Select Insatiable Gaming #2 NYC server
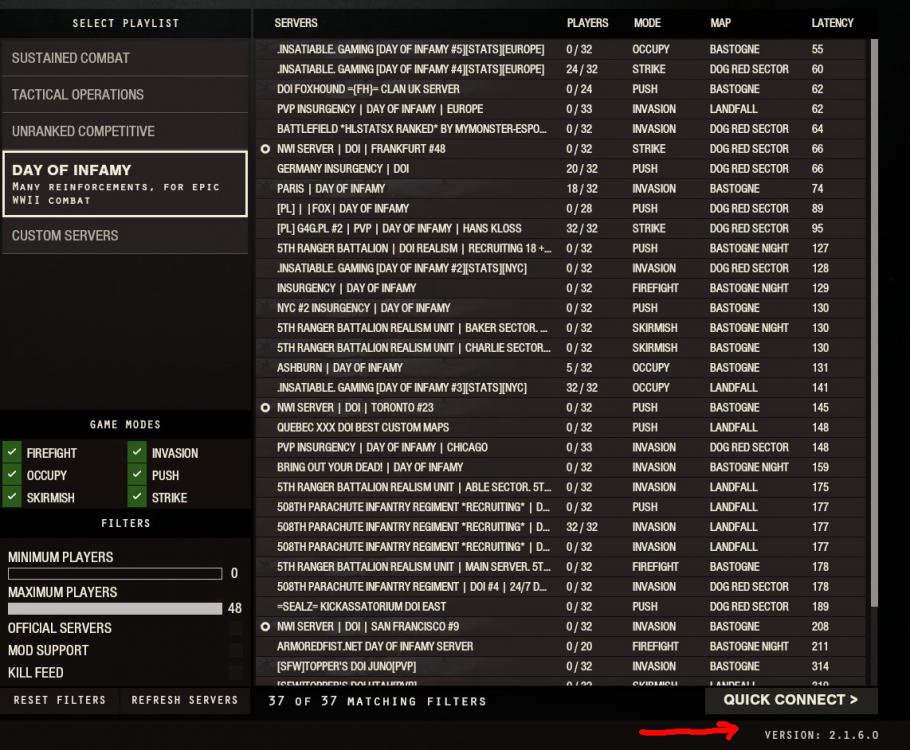Viewport: 910px width, 750px height. click(x=560, y=268)
